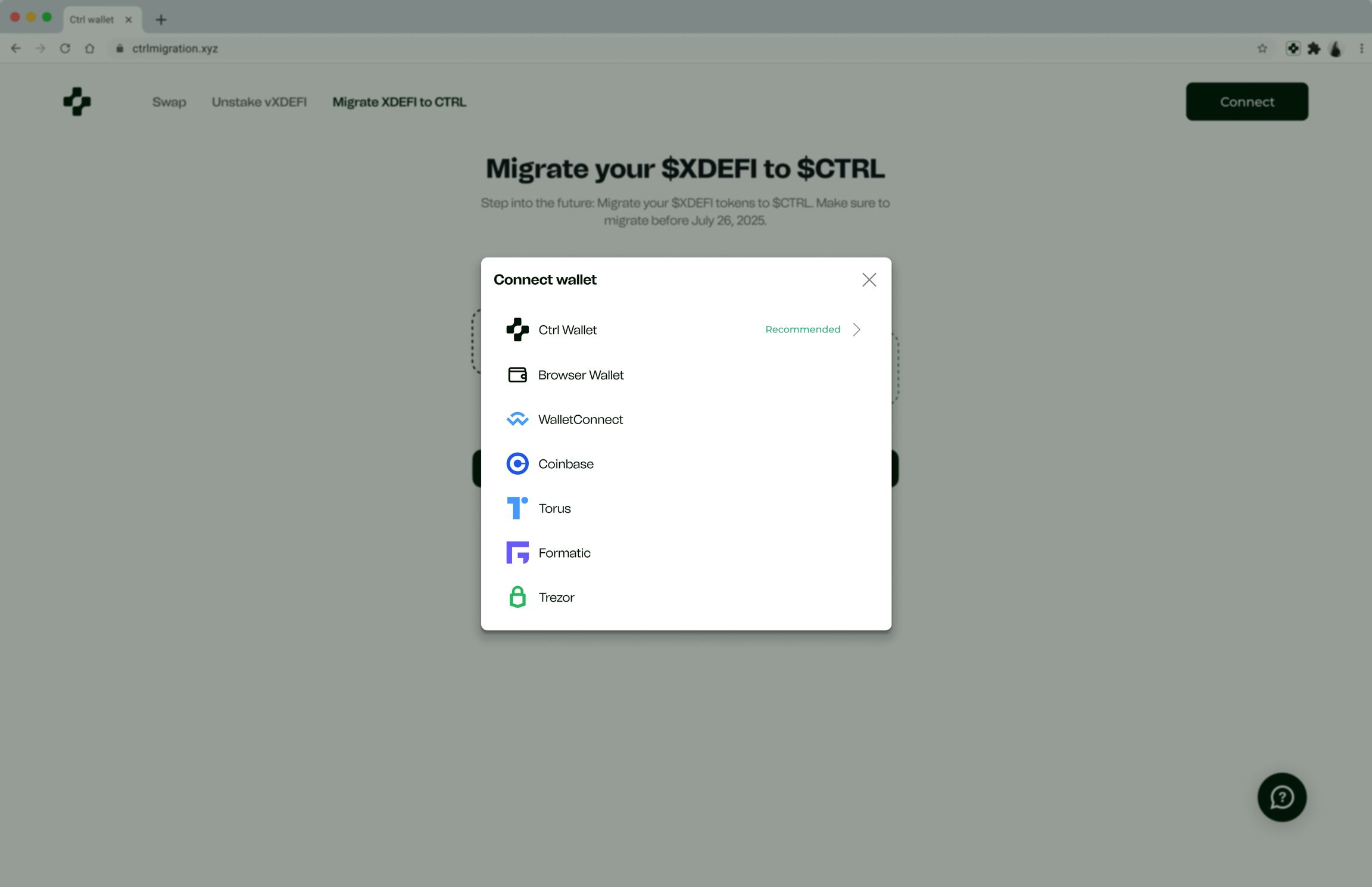Open the Swap tab
1372x887 pixels.
pos(169,102)
